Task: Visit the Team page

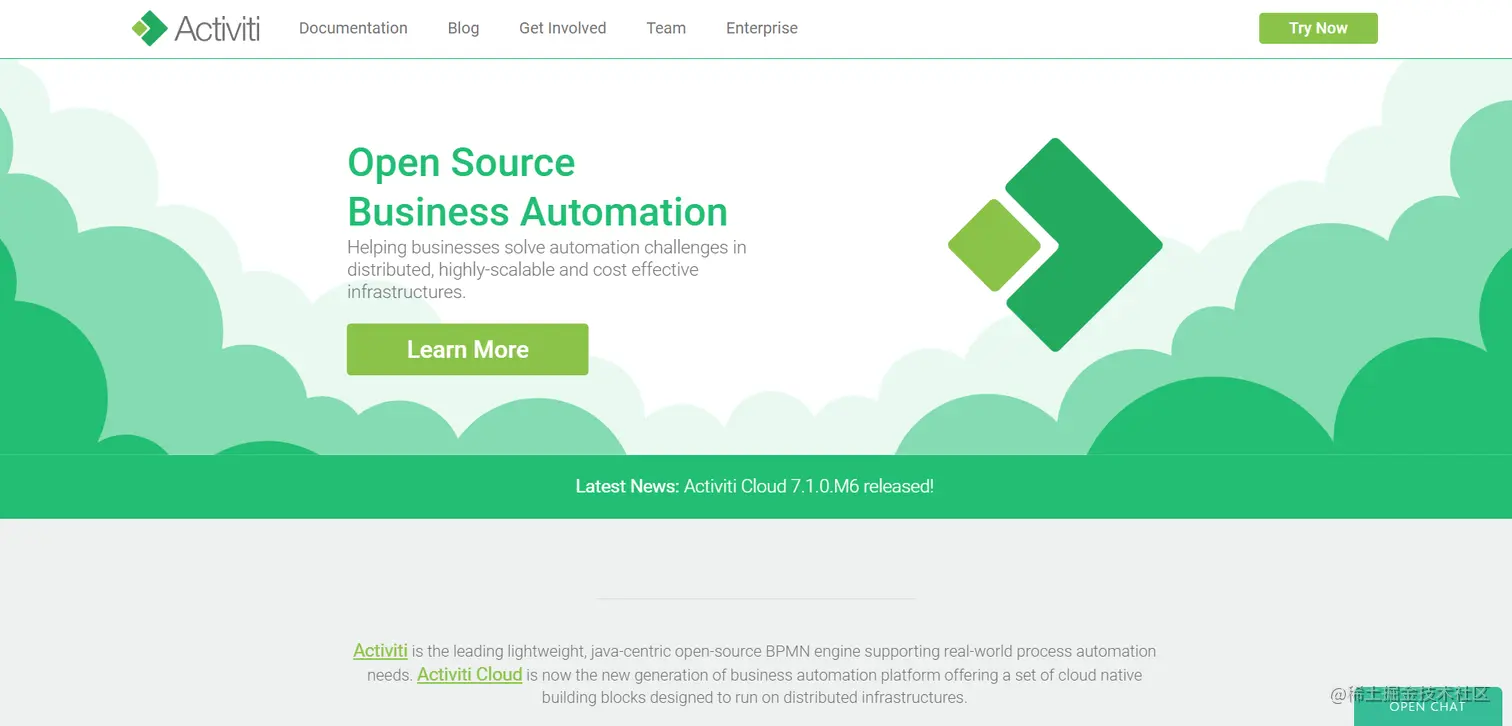Action: pyautogui.click(x=666, y=28)
